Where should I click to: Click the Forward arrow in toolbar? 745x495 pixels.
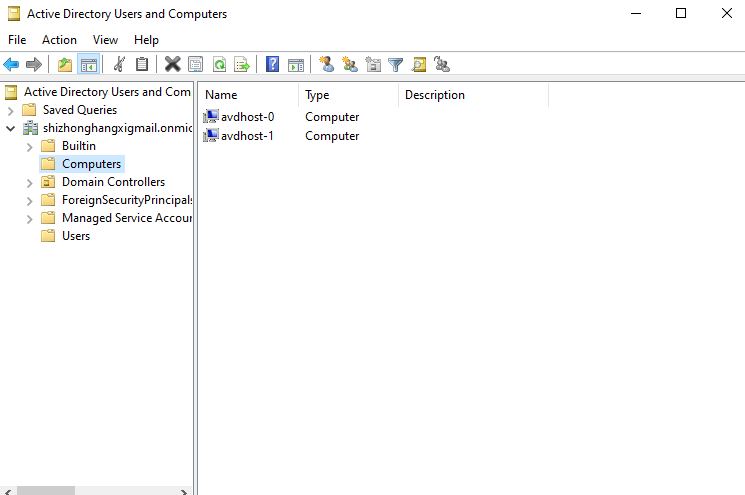pos(34,64)
